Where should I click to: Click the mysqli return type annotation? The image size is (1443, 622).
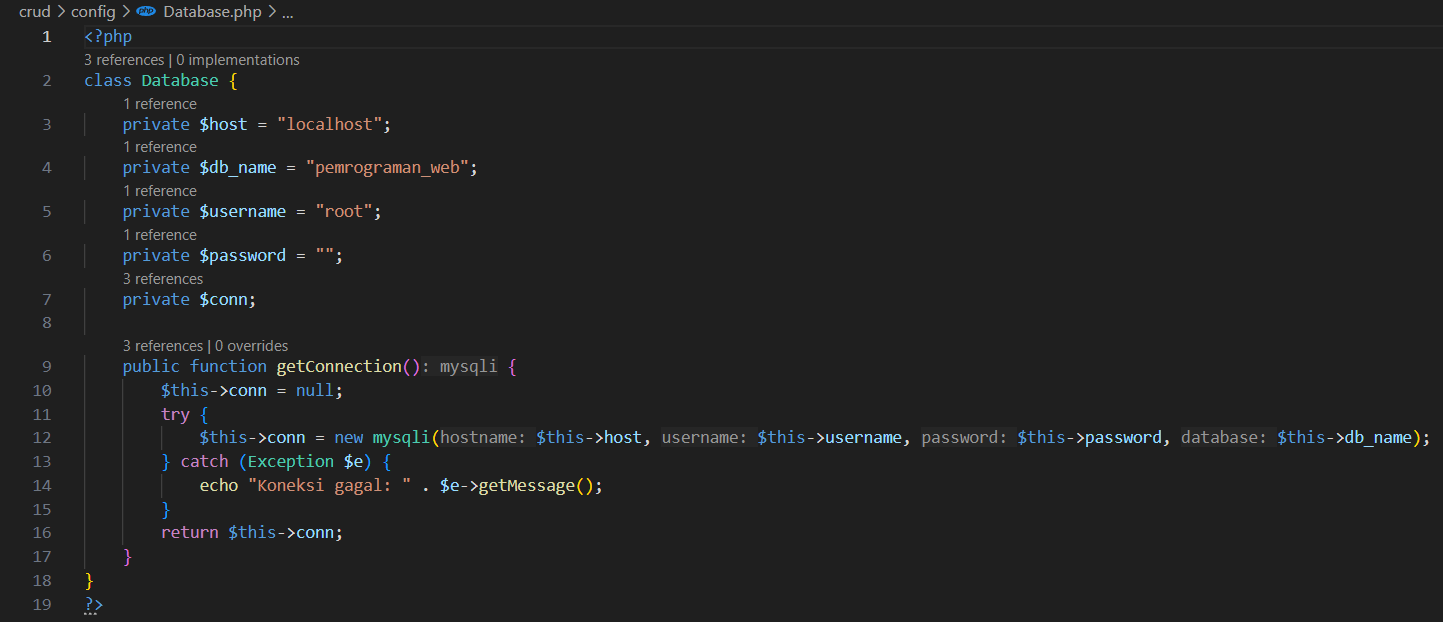467,365
